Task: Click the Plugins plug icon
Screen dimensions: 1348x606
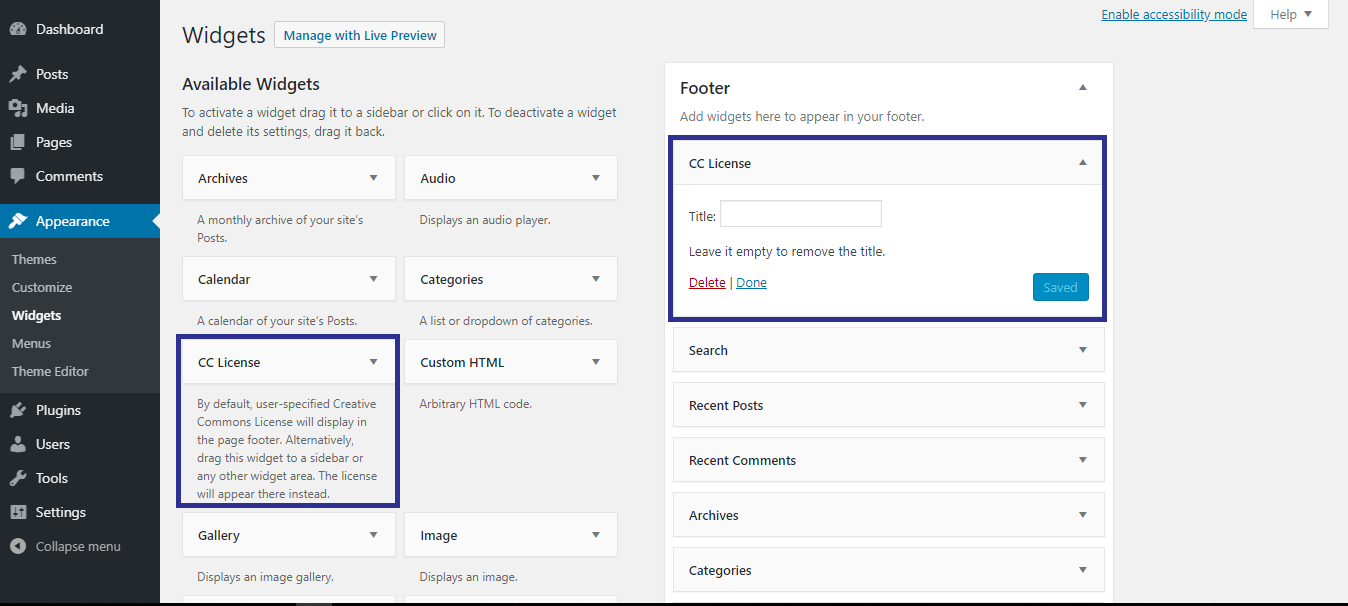Action: click(x=18, y=410)
